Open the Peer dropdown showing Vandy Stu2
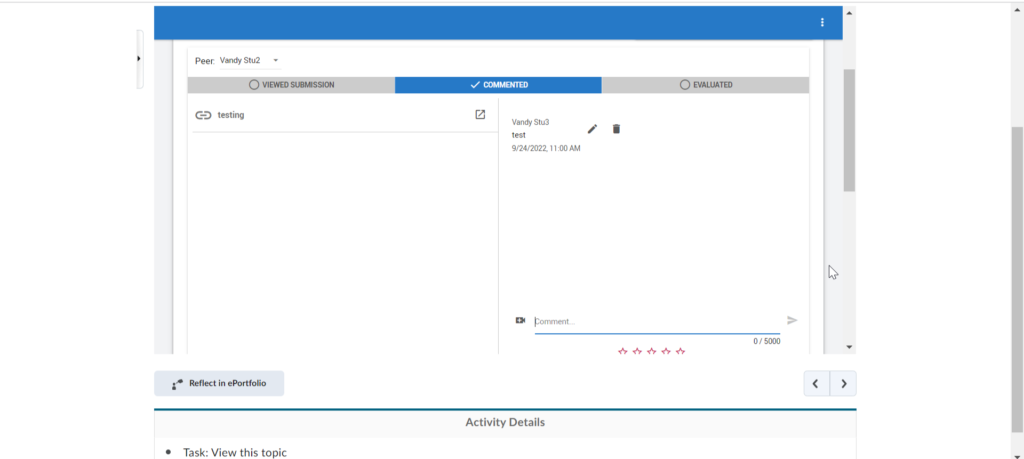 (247, 61)
